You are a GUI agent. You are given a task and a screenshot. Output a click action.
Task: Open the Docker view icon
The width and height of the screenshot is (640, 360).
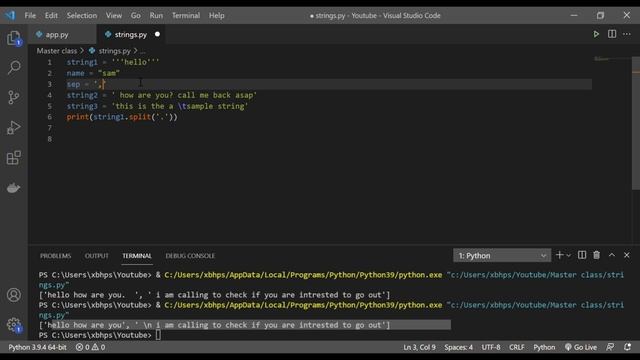14,188
